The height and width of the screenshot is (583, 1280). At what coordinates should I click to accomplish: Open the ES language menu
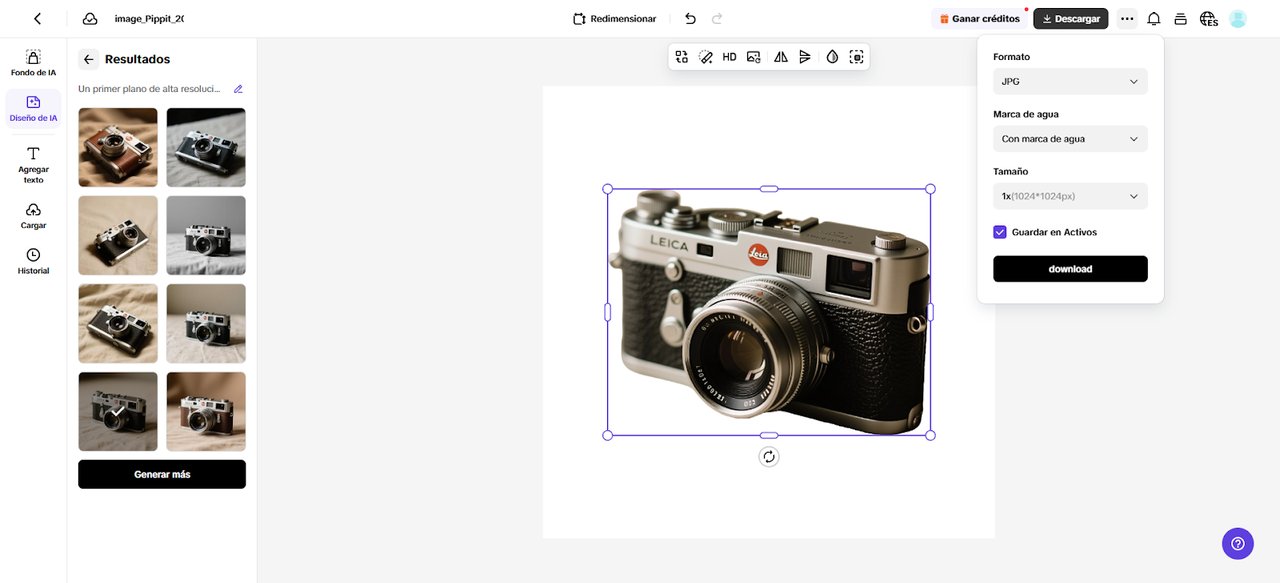tap(1208, 17)
